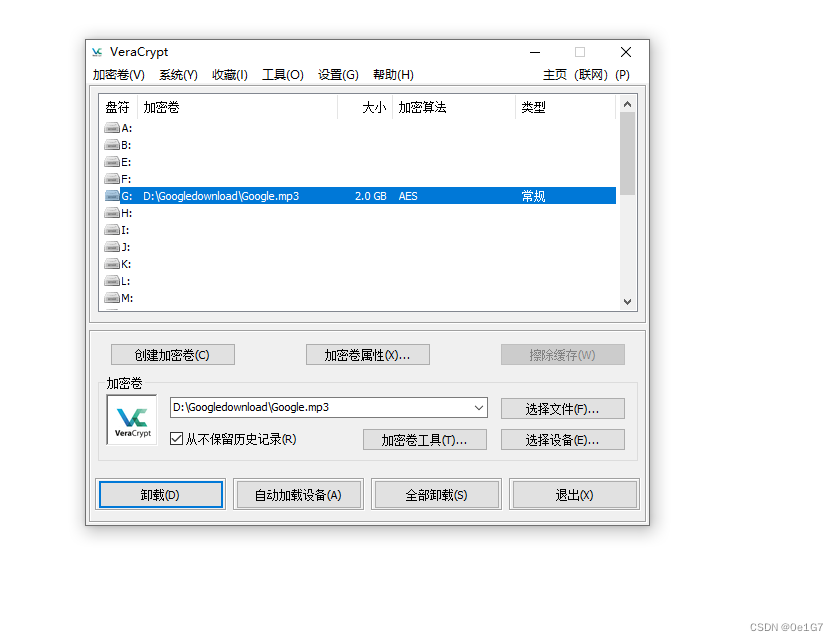Click the 加密卷 column header
The height and width of the screenshot is (641, 838).
[238, 107]
